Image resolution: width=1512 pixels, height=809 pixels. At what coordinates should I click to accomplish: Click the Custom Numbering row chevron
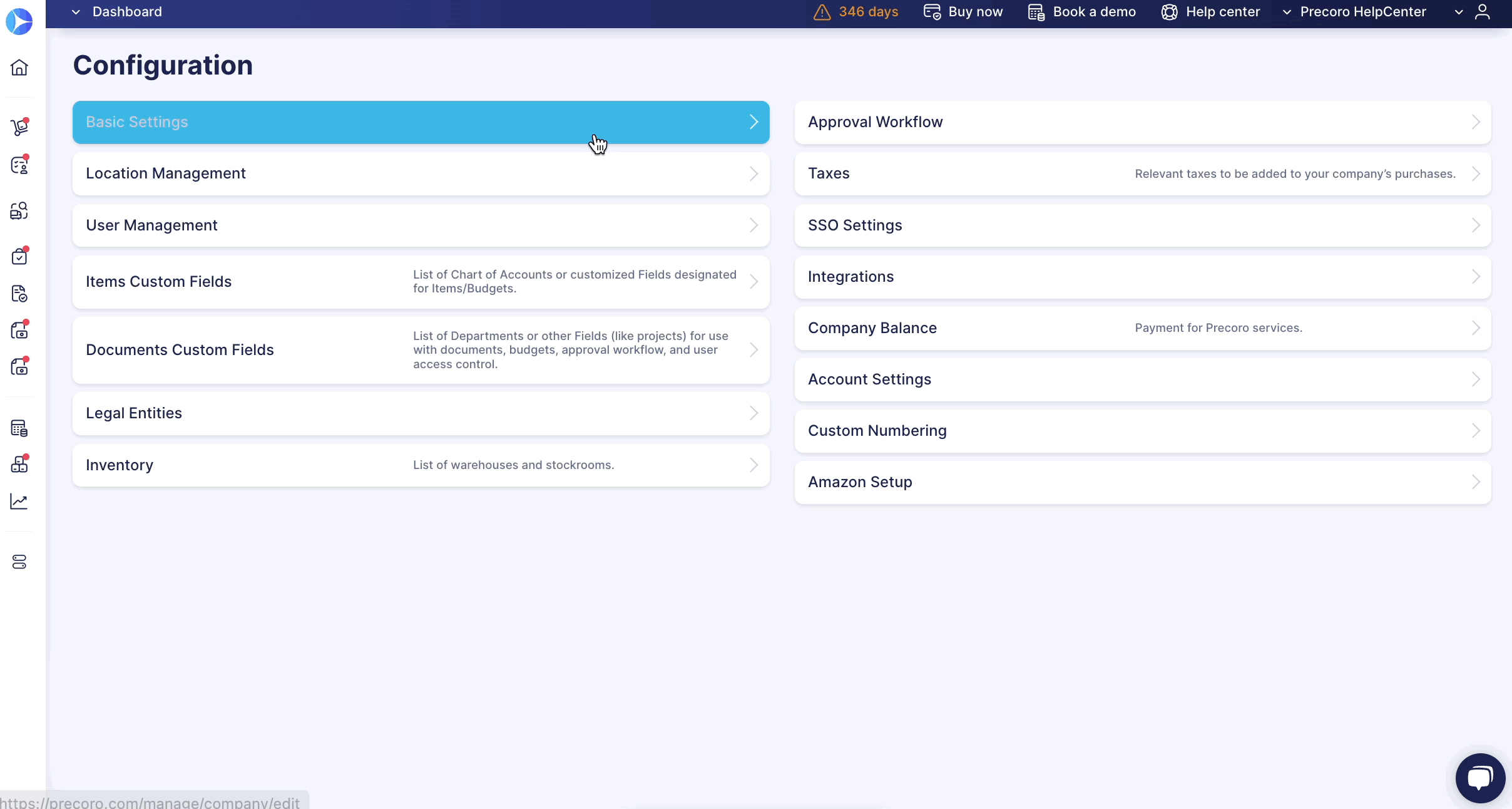1476,431
